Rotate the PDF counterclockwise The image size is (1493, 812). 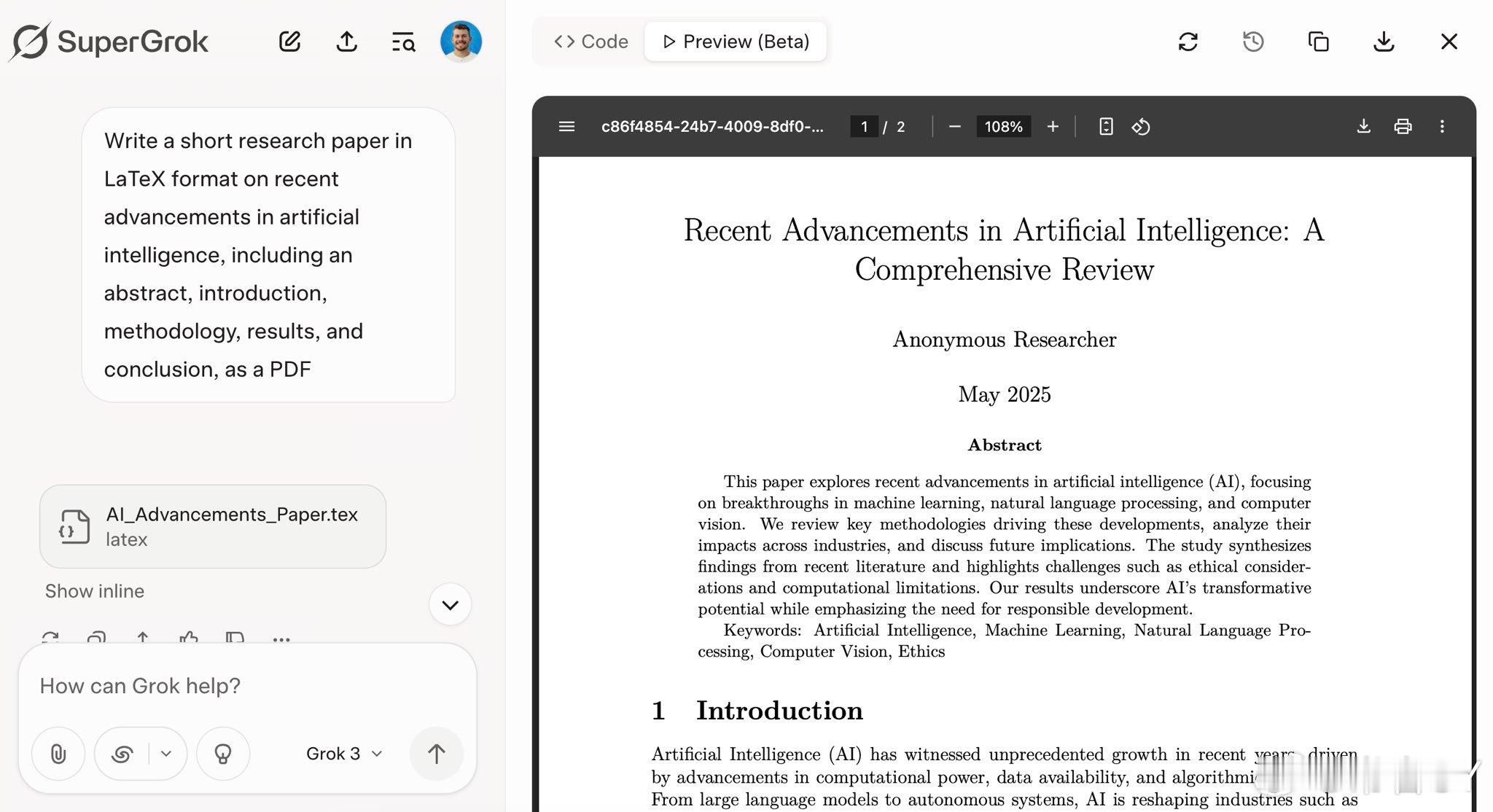[1141, 127]
